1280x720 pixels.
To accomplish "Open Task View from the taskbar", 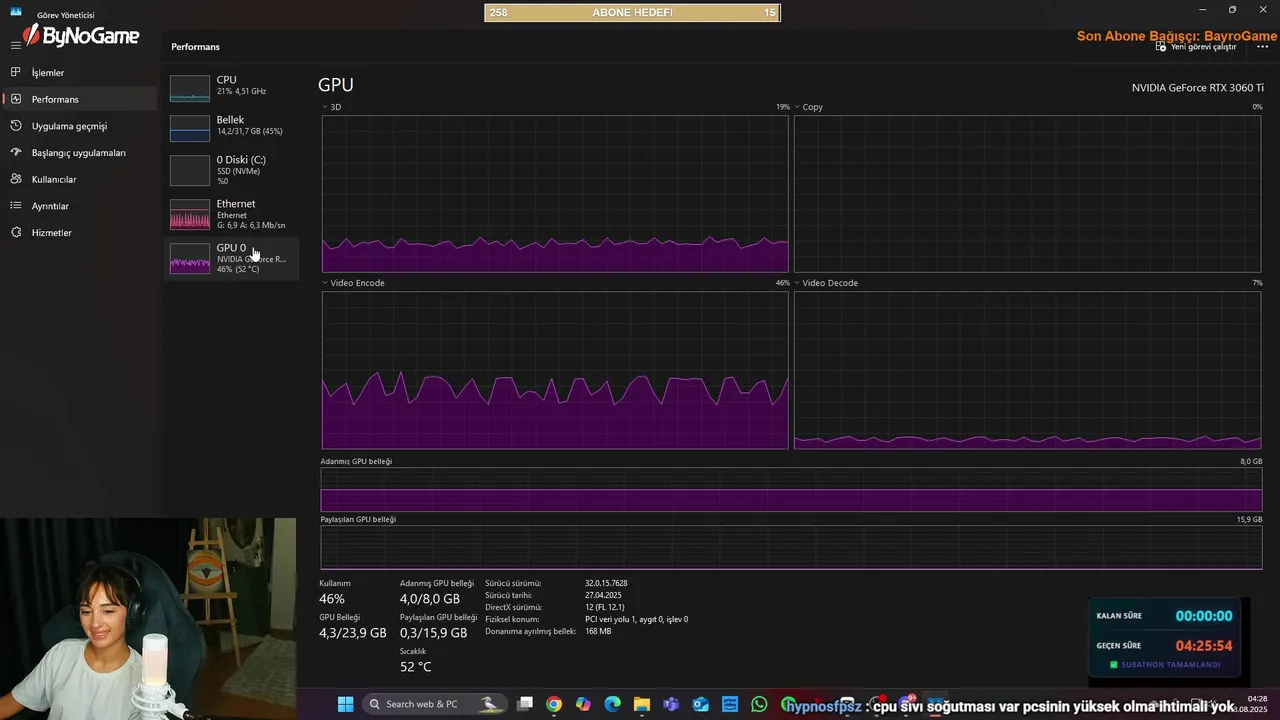I will [525, 704].
